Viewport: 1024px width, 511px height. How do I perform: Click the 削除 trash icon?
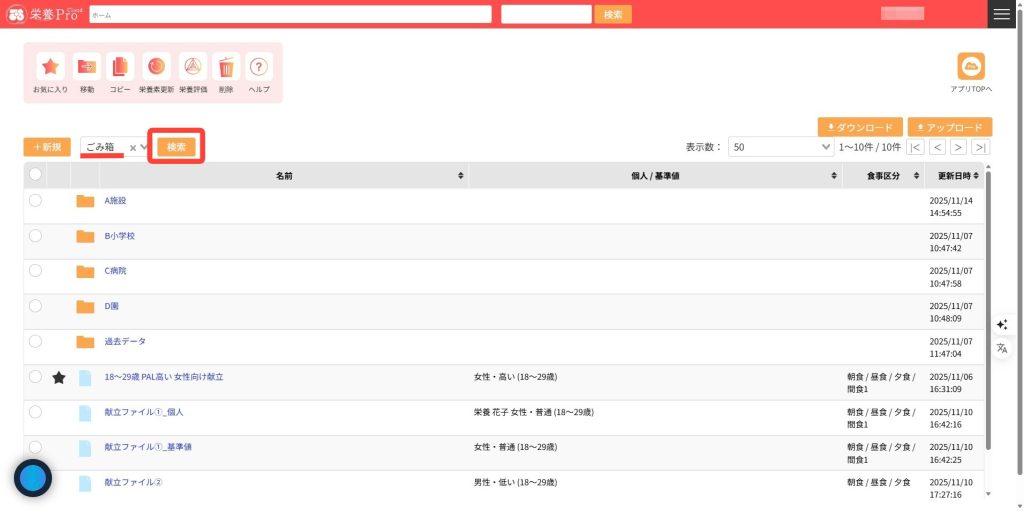coord(226,67)
